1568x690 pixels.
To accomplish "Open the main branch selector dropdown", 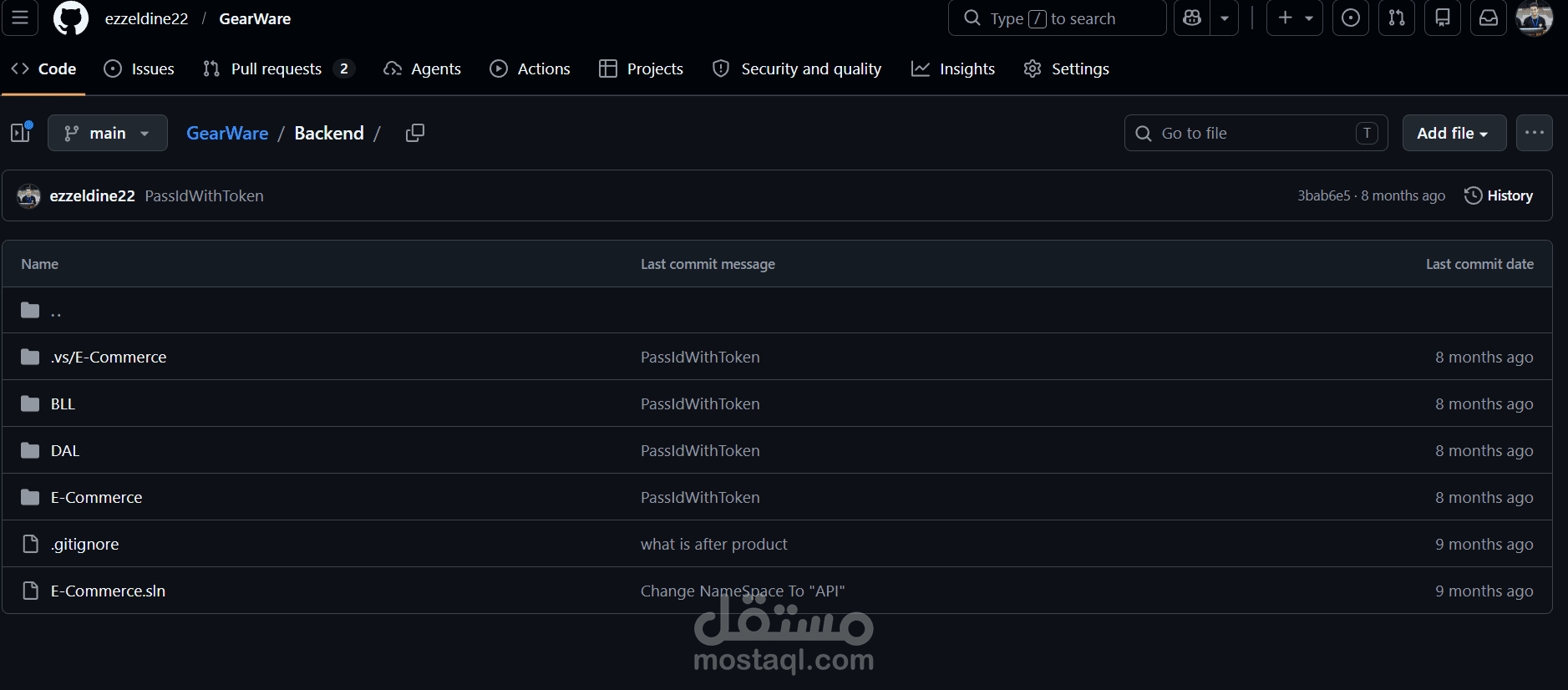I will click(x=108, y=133).
